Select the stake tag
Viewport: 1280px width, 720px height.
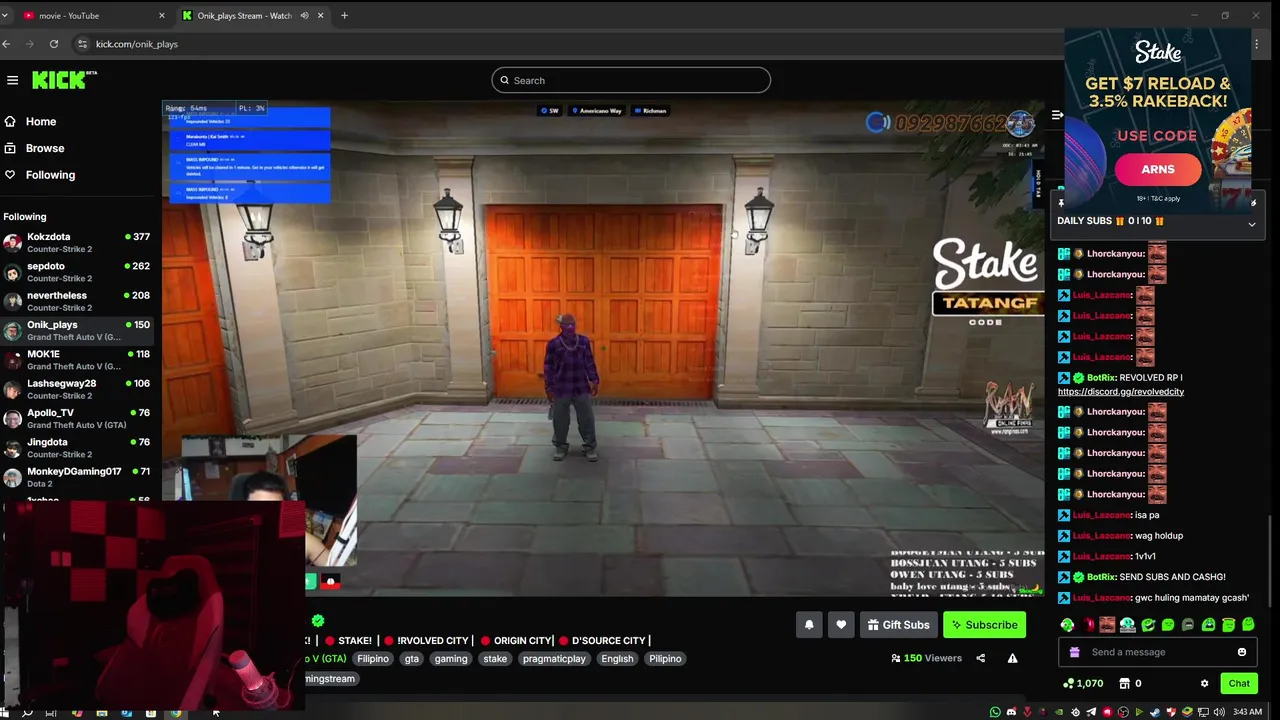click(x=495, y=659)
